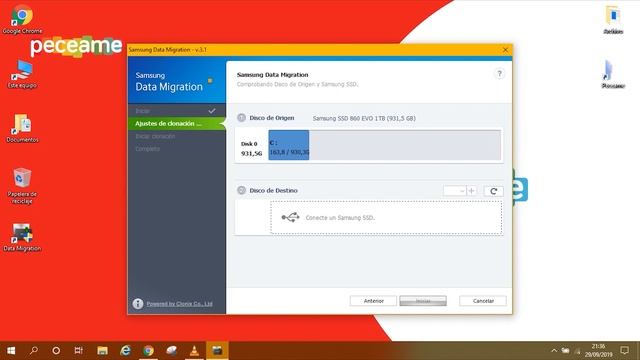Image resolution: width=640 pixels, height=360 pixels.
Task: Open the Documentos desktop folder
Action: 22,128
